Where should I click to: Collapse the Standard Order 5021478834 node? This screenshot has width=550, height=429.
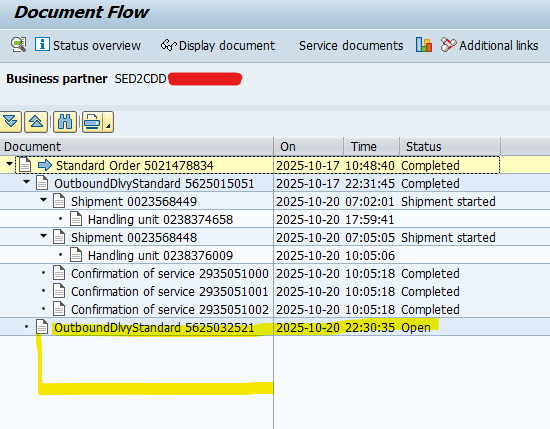(x=9, y=164)
